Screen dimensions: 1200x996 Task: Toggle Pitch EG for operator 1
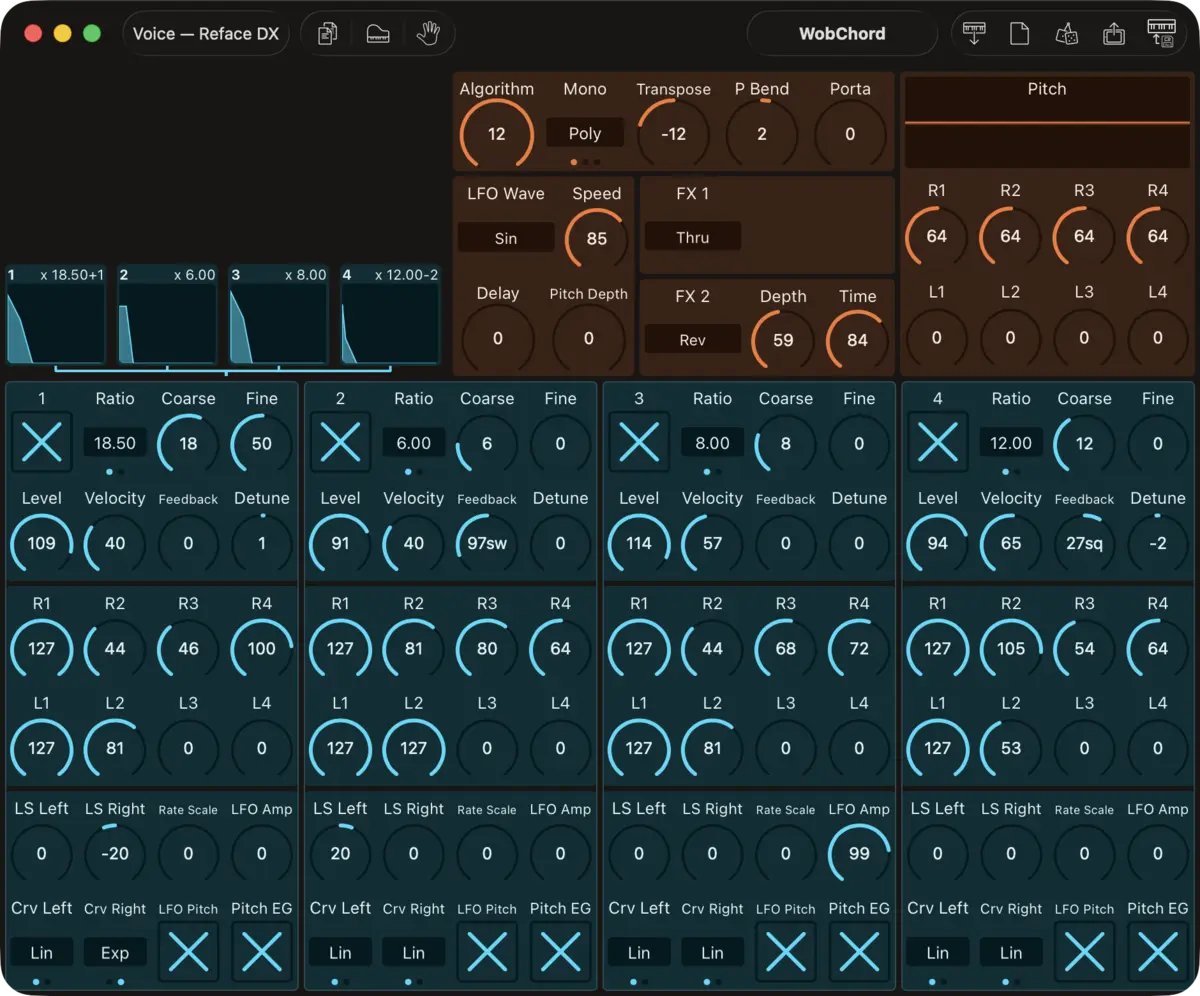click(x=262, y=952)
